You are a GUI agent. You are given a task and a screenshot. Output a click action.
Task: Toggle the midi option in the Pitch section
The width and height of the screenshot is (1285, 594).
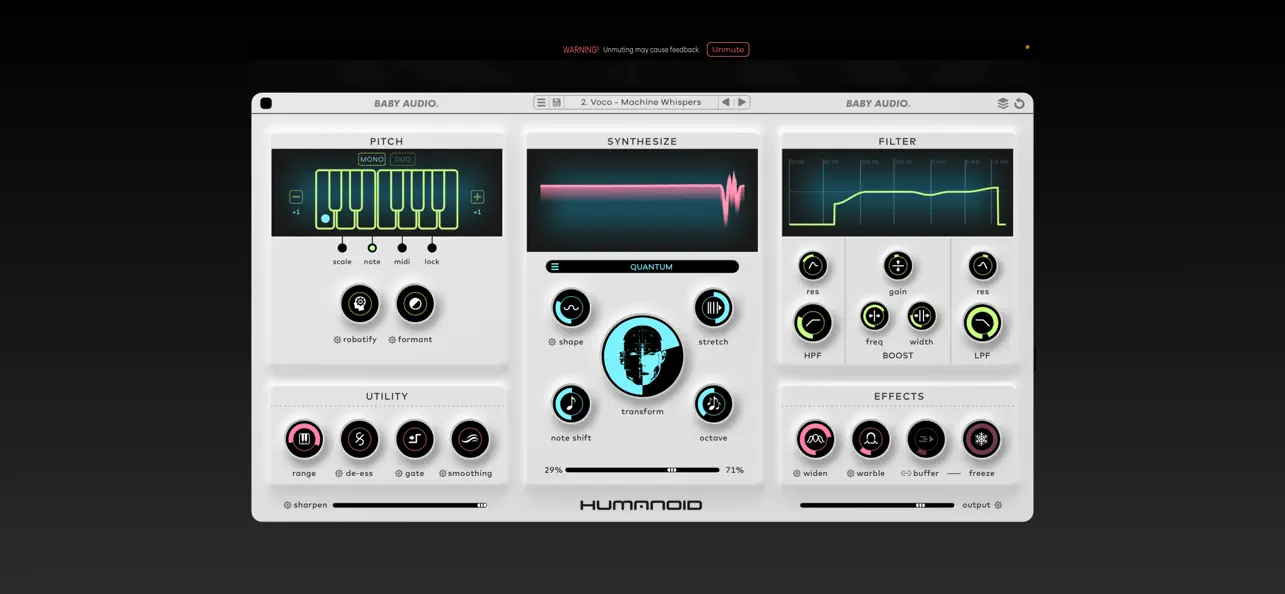pos(401,248)
